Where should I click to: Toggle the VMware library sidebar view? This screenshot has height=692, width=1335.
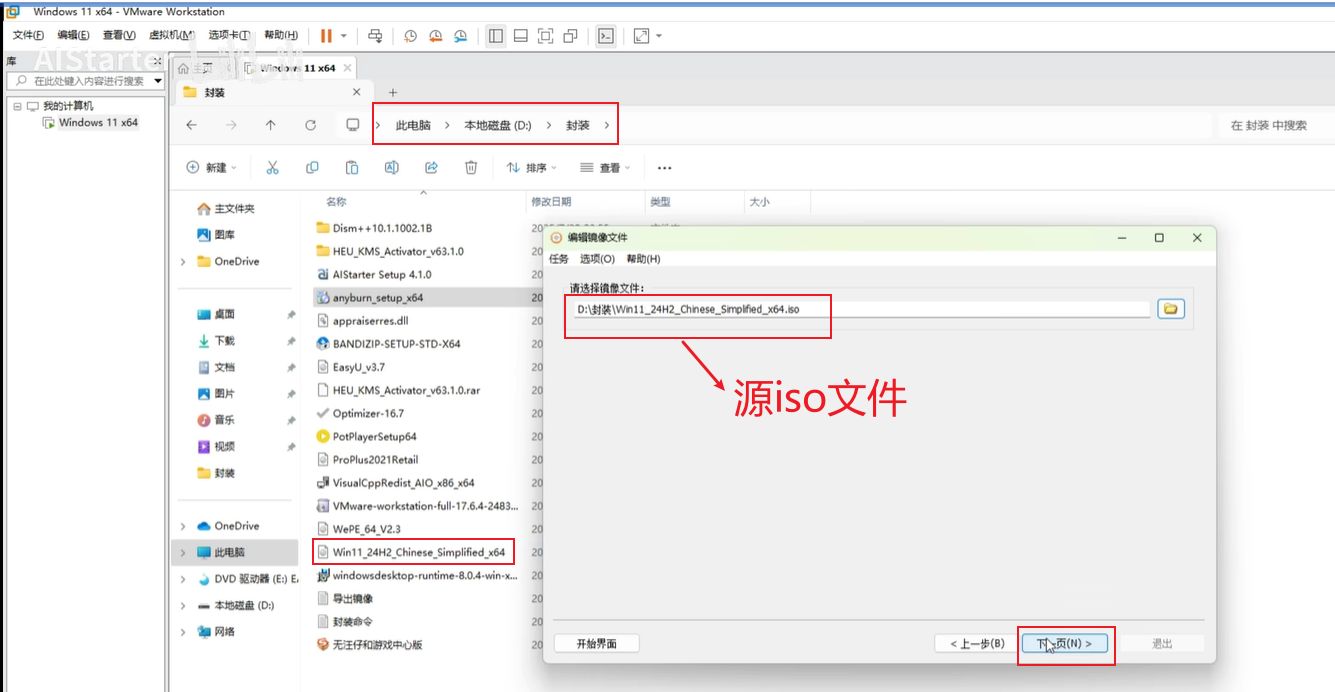click(495, 36)
